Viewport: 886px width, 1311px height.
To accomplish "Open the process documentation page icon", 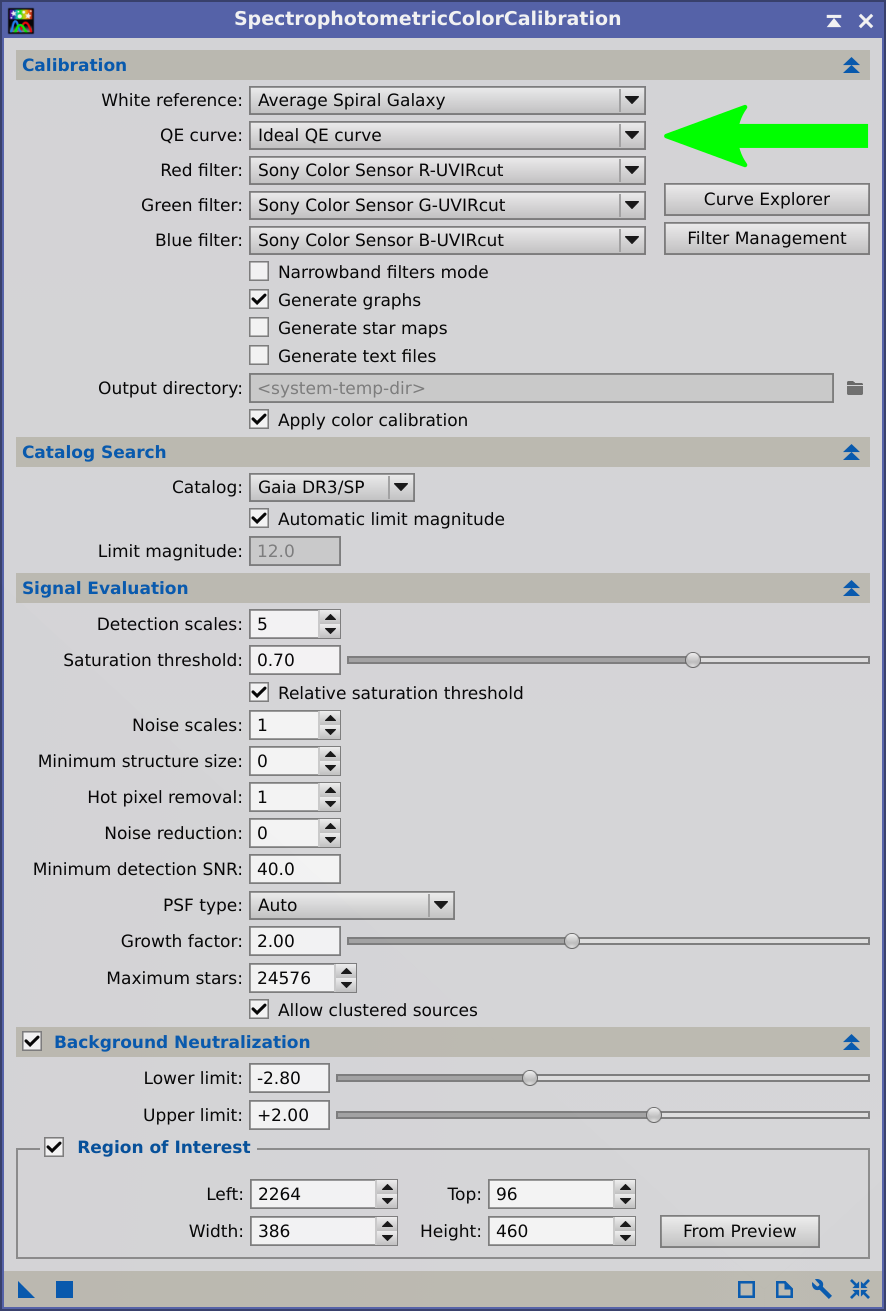I will [784, 1289].
